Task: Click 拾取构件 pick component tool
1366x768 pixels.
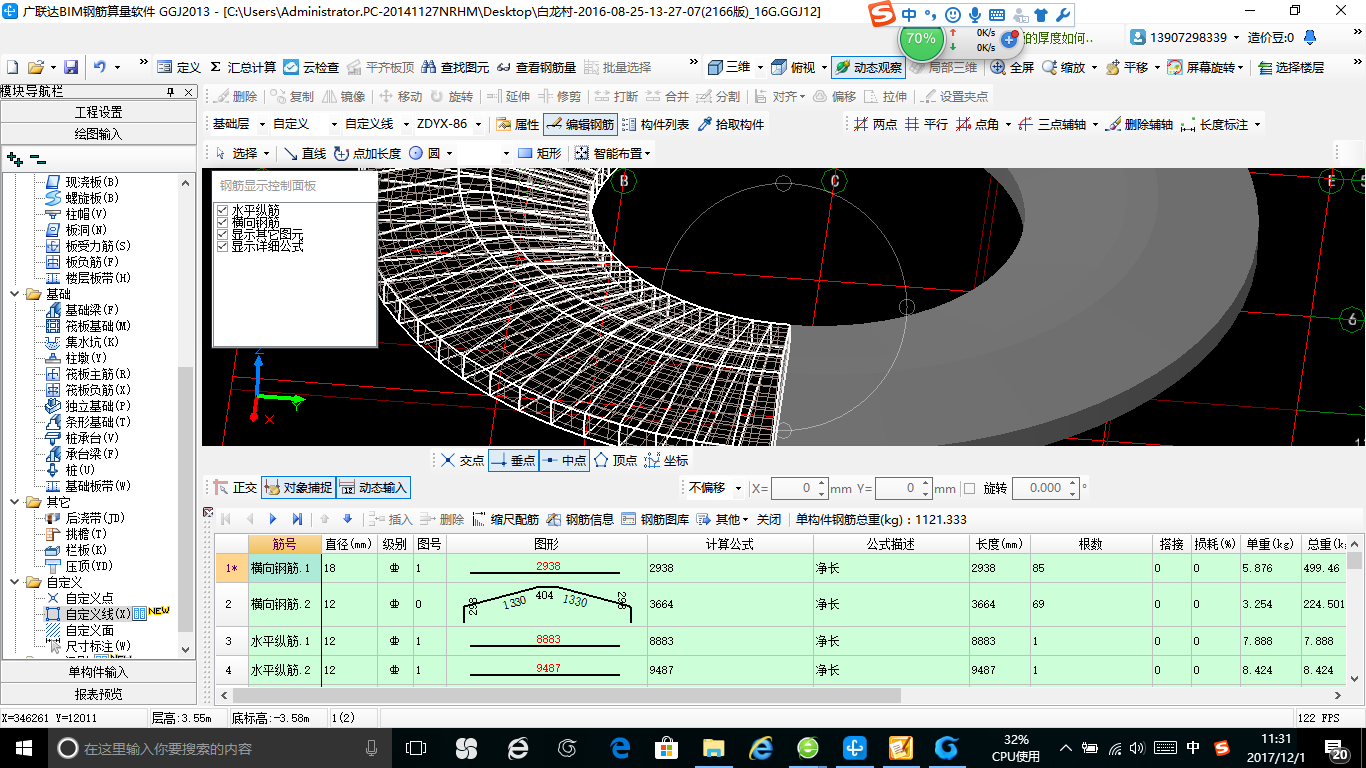Action: [731, 125]
